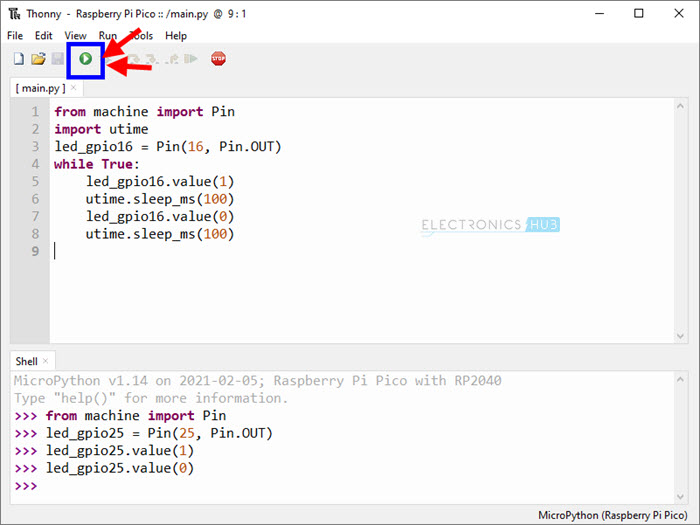Open the Edit menu
700x525 pixels.
coord(43,35)
